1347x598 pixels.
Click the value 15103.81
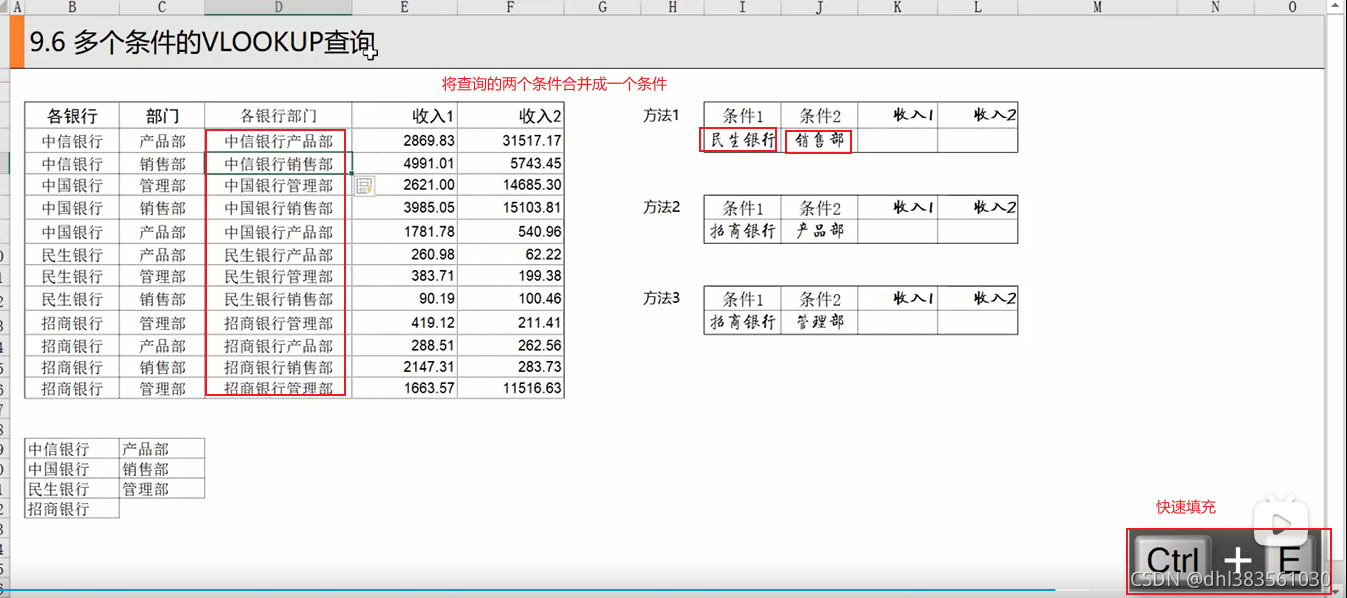532,208
